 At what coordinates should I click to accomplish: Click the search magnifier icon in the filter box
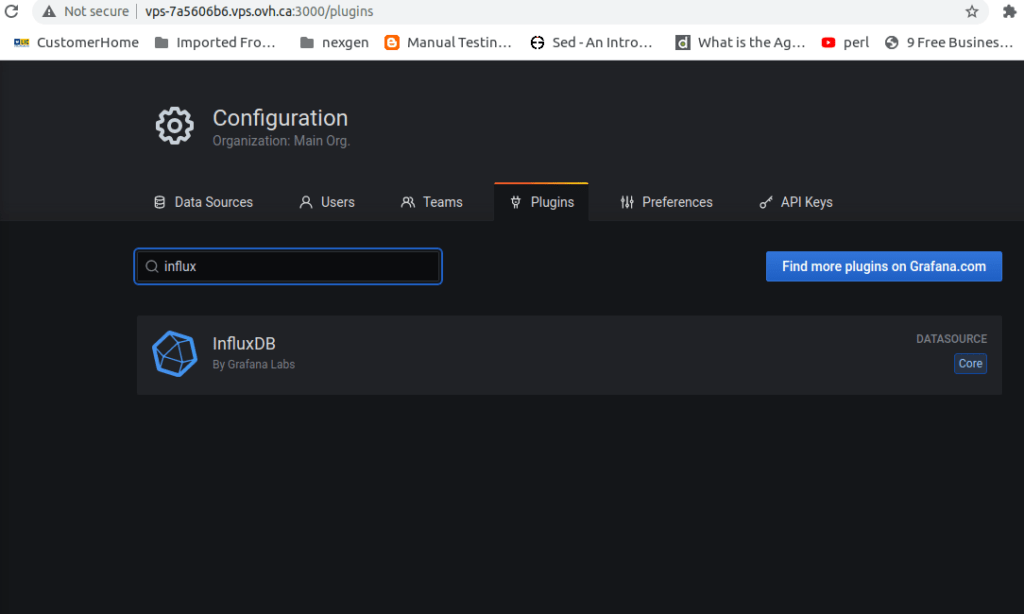pyautogui.click(x=152, y=267)
